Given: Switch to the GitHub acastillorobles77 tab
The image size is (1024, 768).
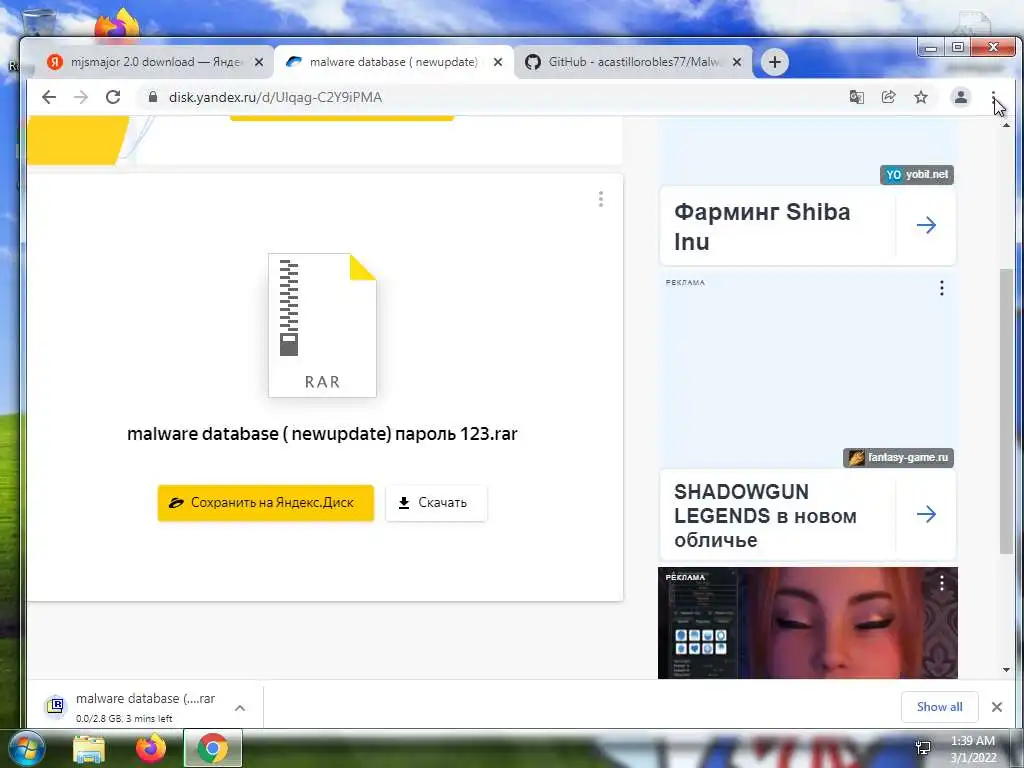Looking at the screenshot, I should point(633,62).
